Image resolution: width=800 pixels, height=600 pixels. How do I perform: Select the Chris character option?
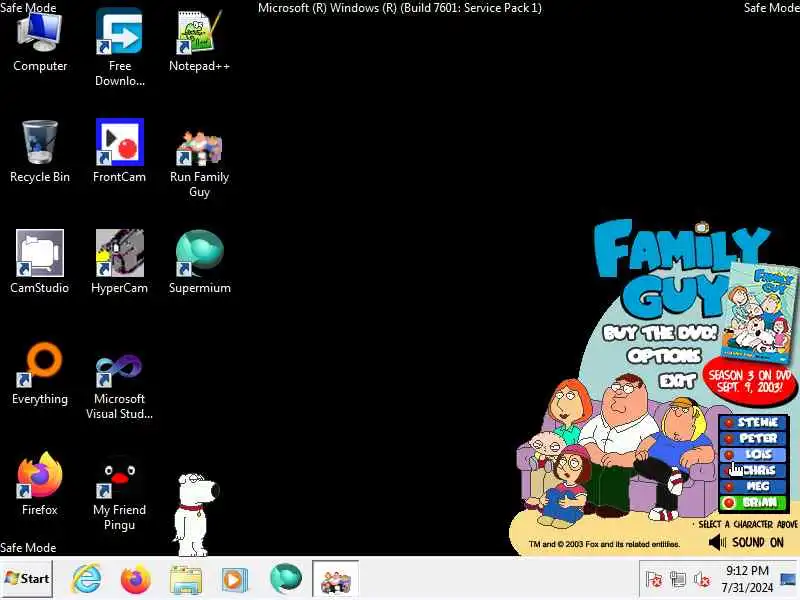tap(753, 470)
